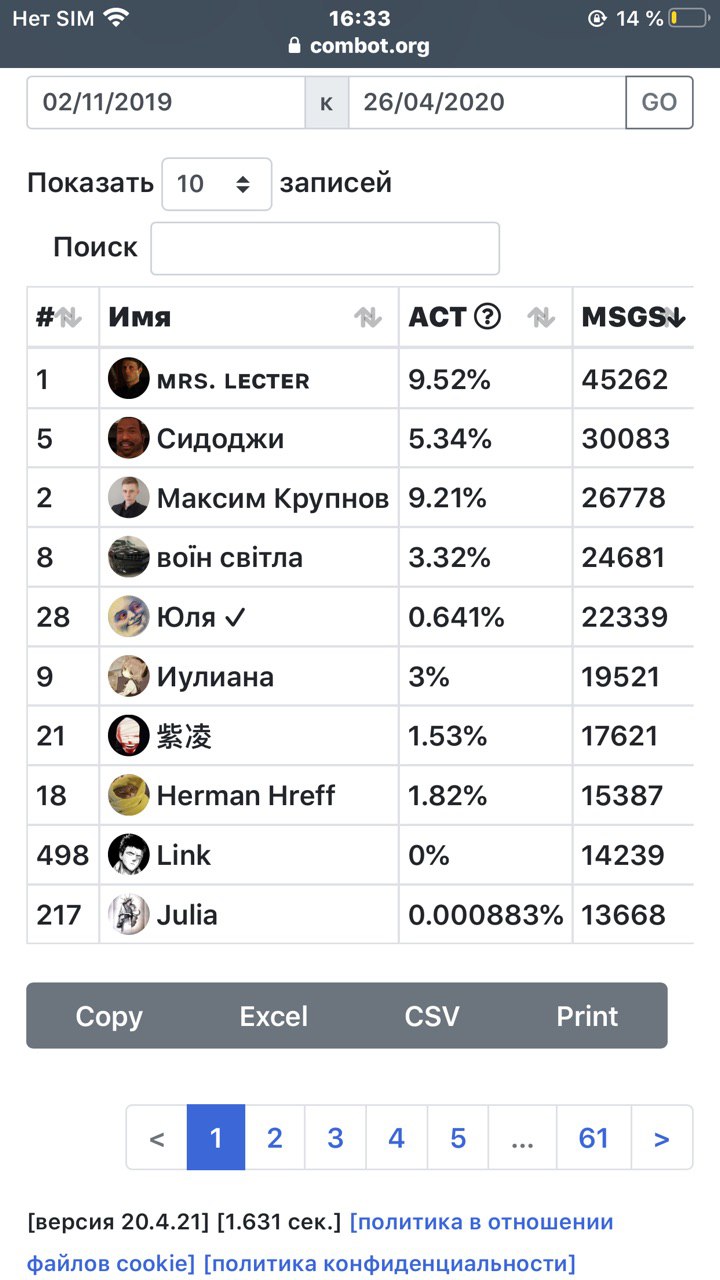Go to page 2 of results

pos(275,1138)
